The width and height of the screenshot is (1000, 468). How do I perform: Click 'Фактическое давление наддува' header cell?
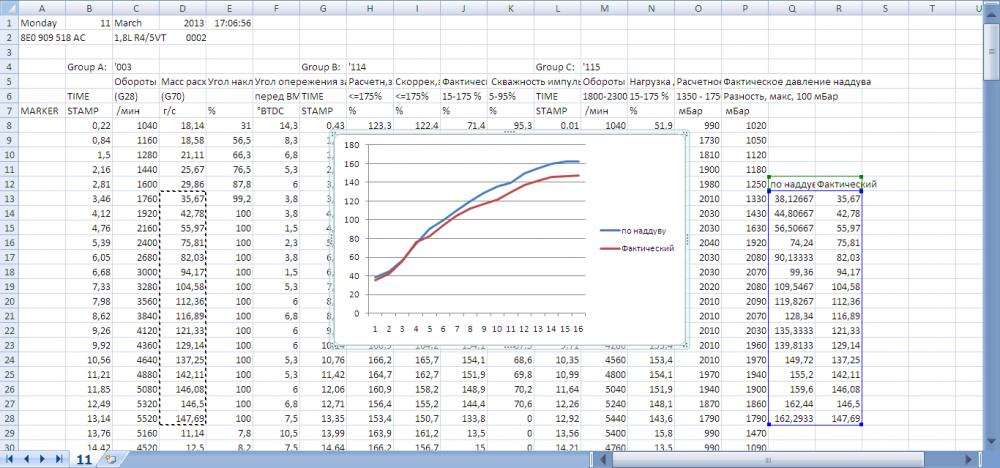[x=797, y=82]
